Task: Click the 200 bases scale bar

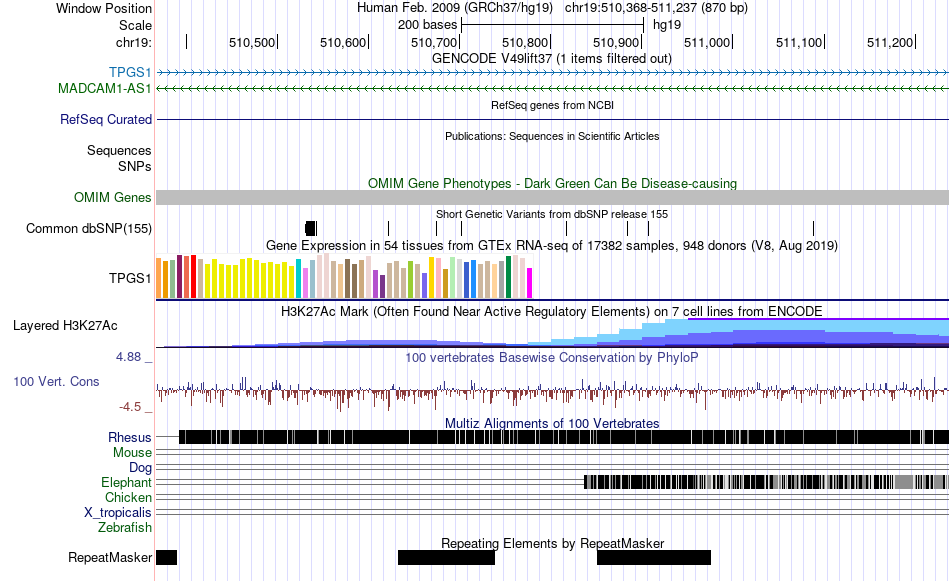Action: pyautogui.click(x=552, y=25)
